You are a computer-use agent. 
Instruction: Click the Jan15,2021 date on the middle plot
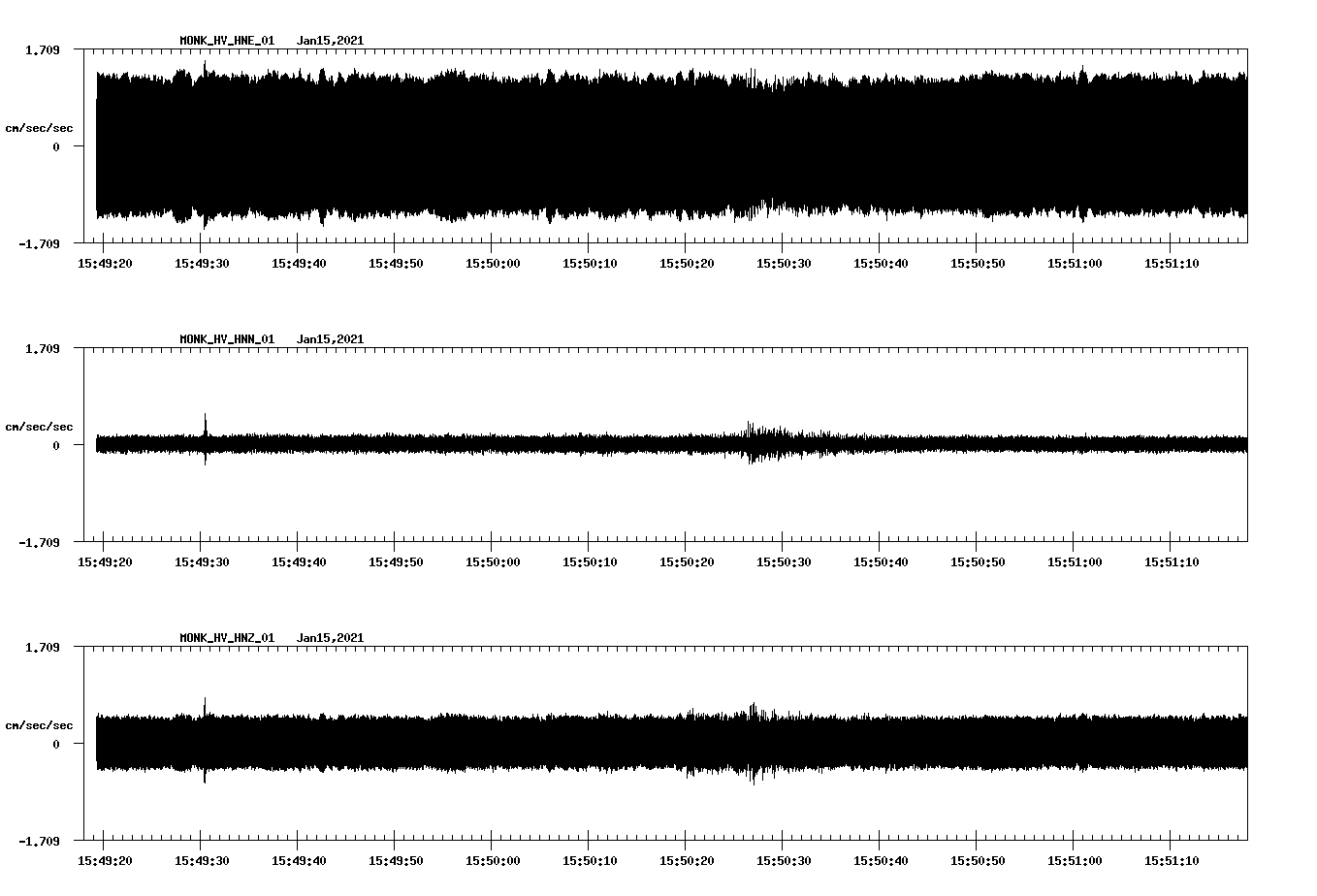pyautogui.click(x=331, y=338)
